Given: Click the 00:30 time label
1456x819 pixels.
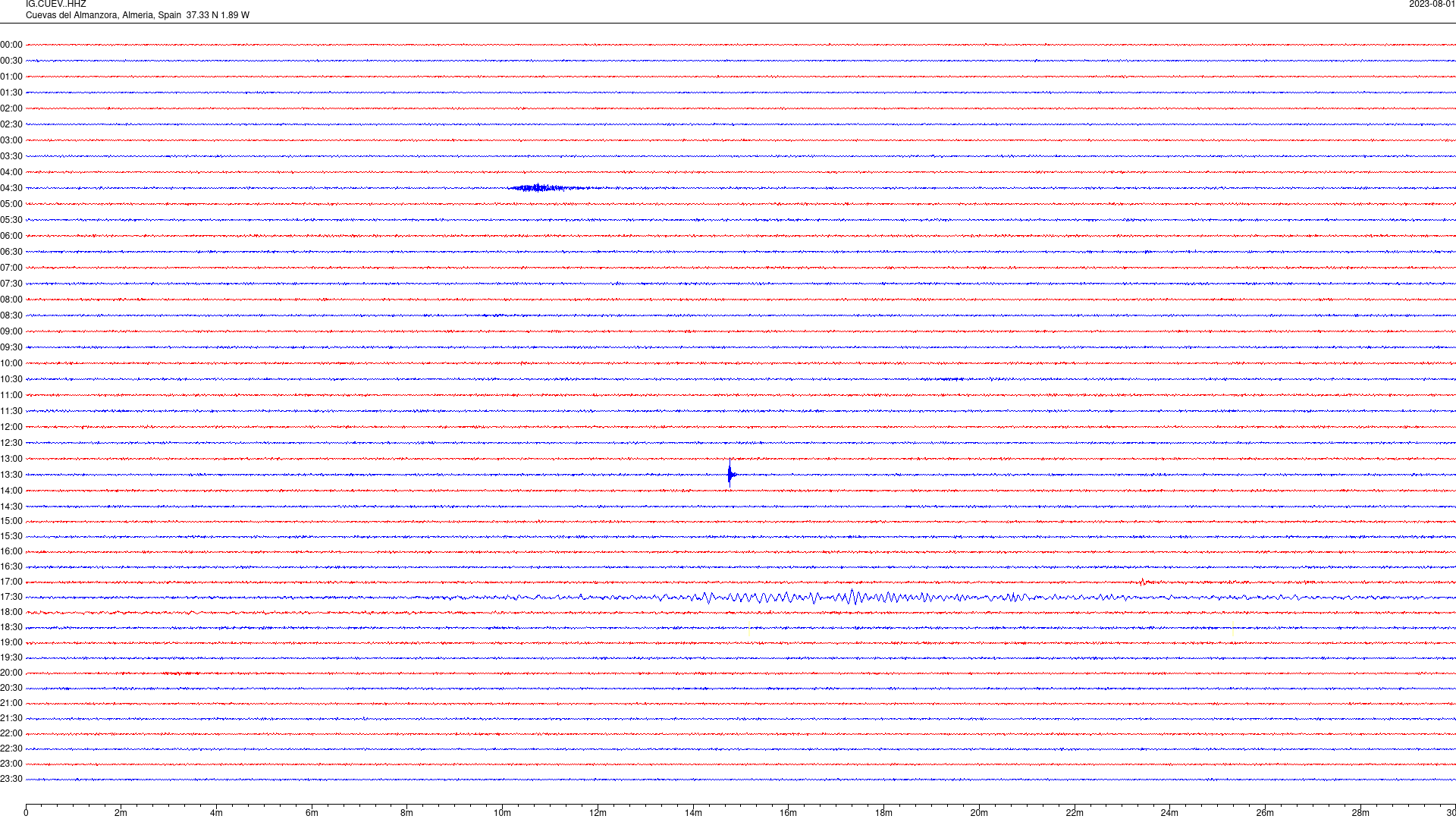Looking at the screenshot, I should (11, 61).
